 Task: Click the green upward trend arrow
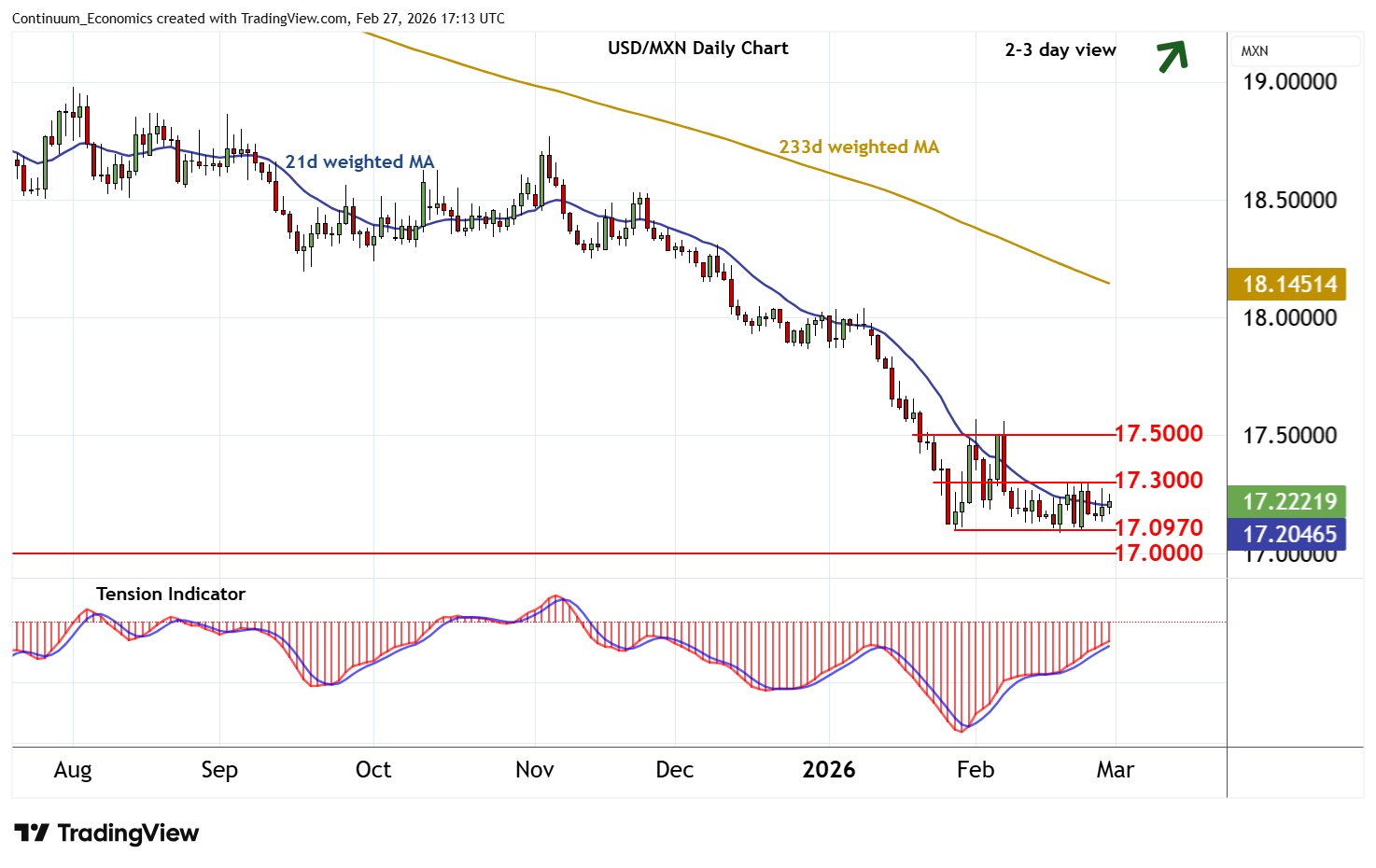(1172, 56)
